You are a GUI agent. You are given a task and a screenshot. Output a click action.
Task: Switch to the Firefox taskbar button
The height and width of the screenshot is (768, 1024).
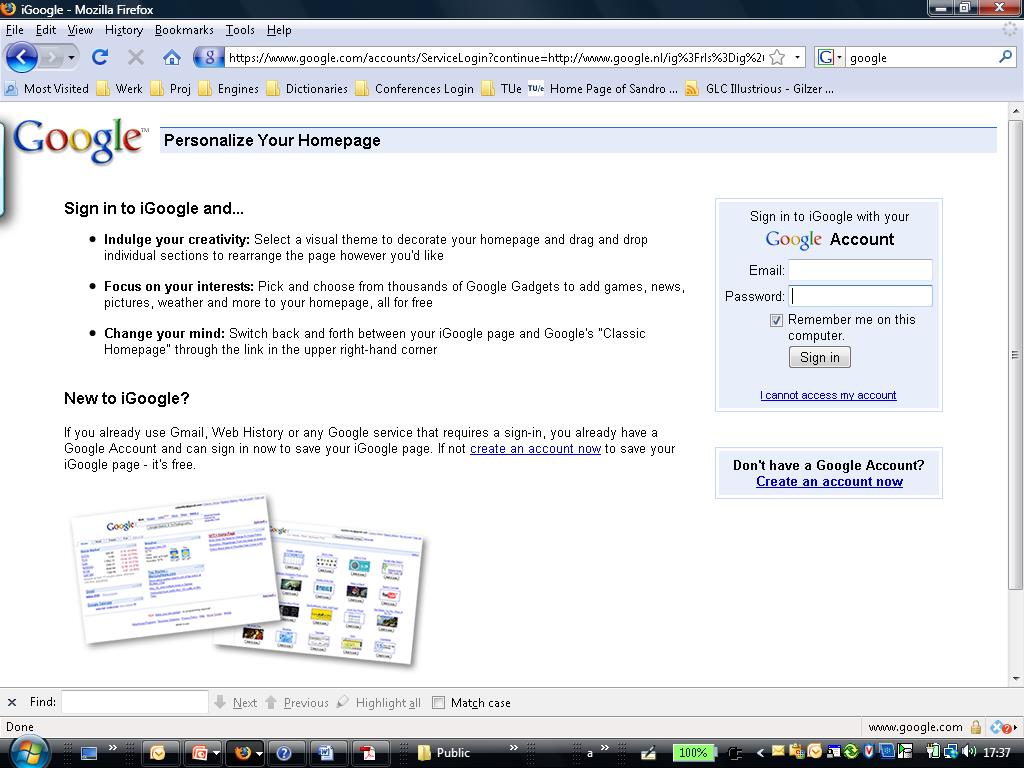243,753
